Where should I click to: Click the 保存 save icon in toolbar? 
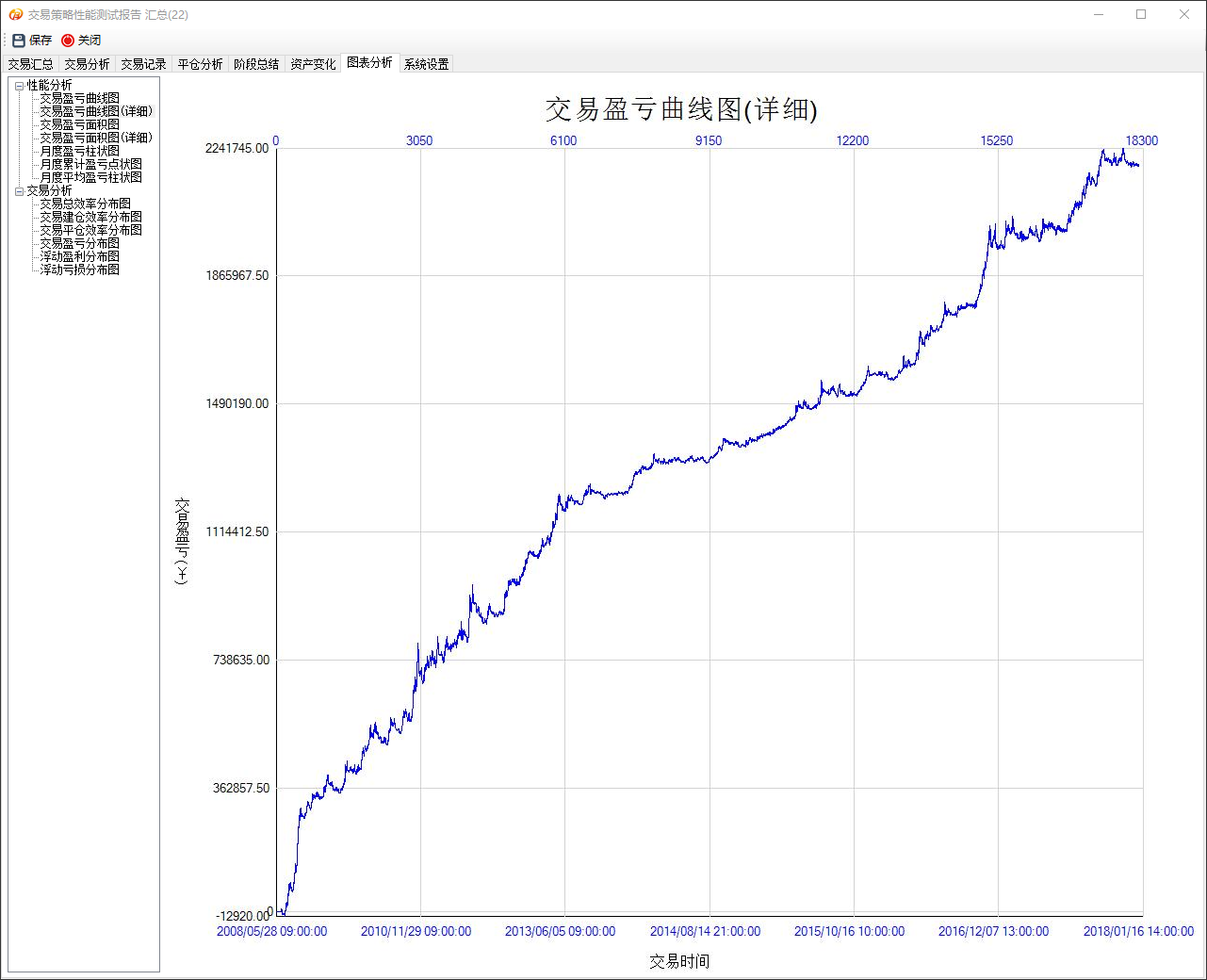click(x=19, y=41)
